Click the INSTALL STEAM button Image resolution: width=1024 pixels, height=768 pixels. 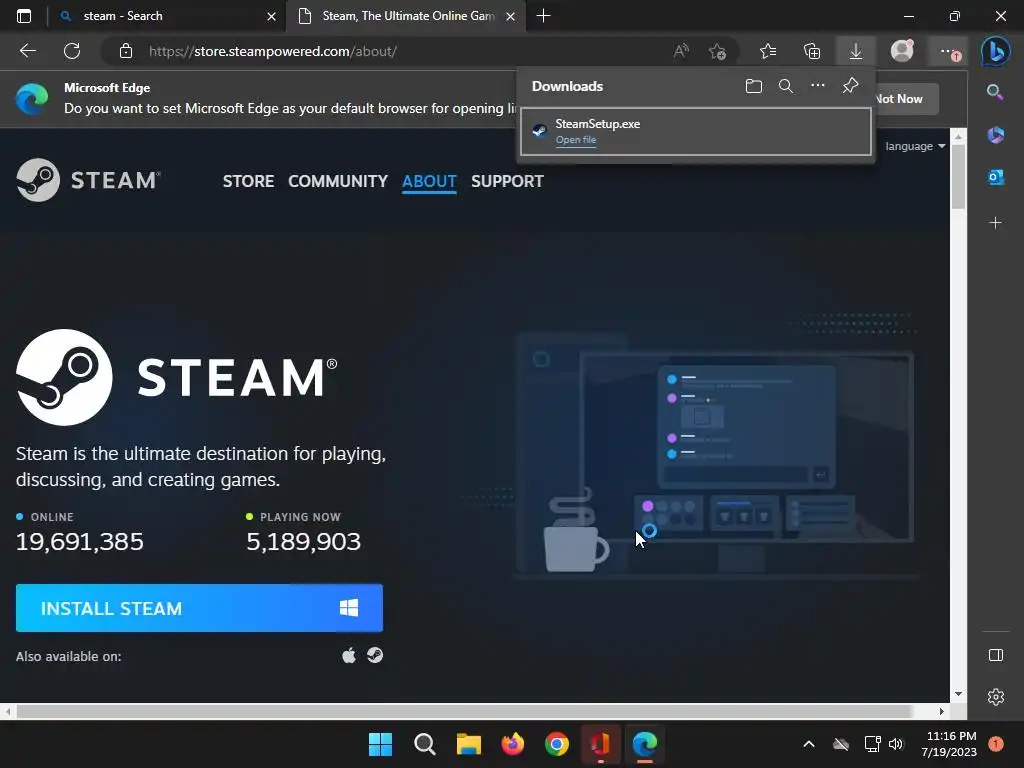click(x=199, y=608)
